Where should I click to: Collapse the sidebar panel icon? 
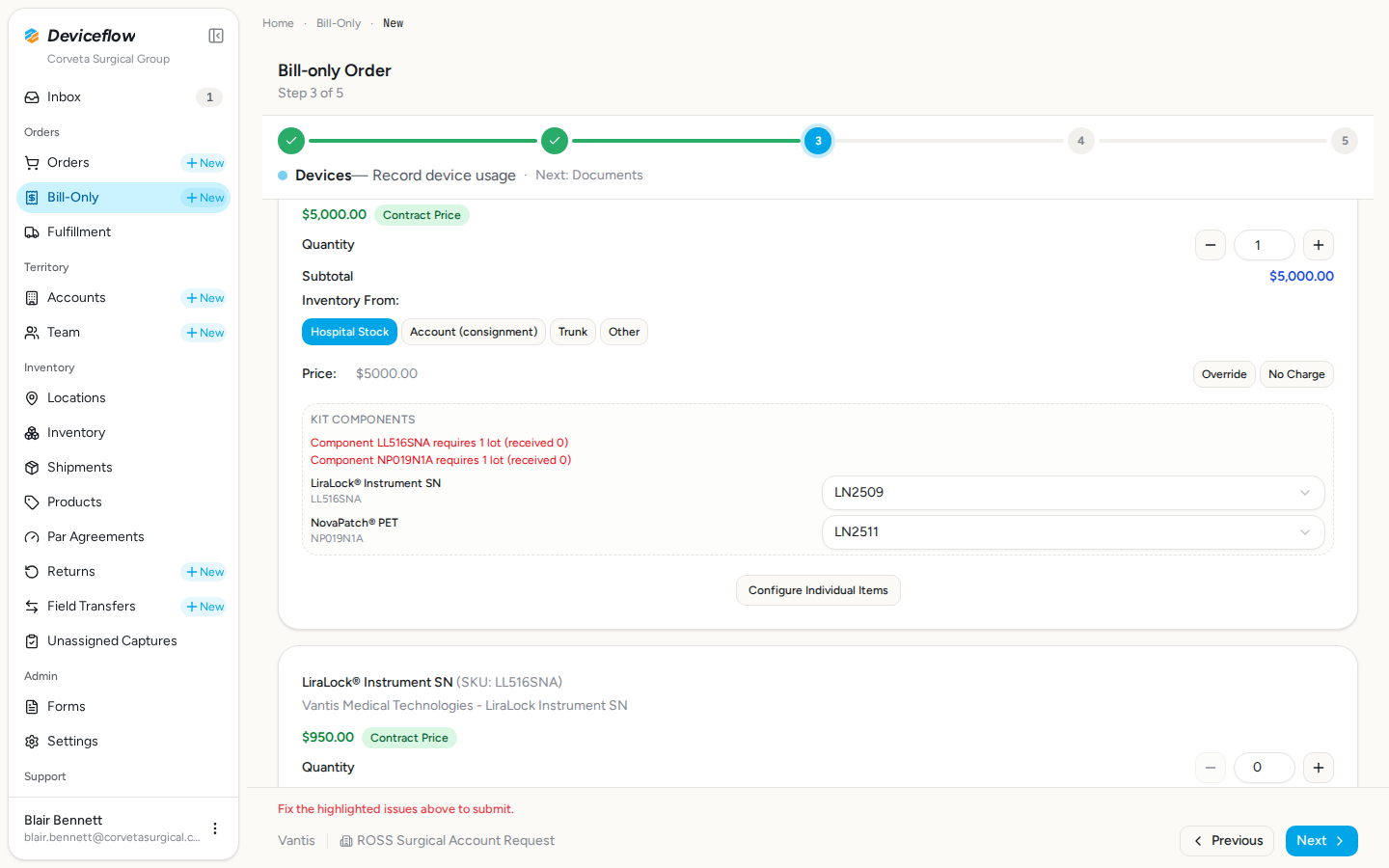(x=216, y=36)
